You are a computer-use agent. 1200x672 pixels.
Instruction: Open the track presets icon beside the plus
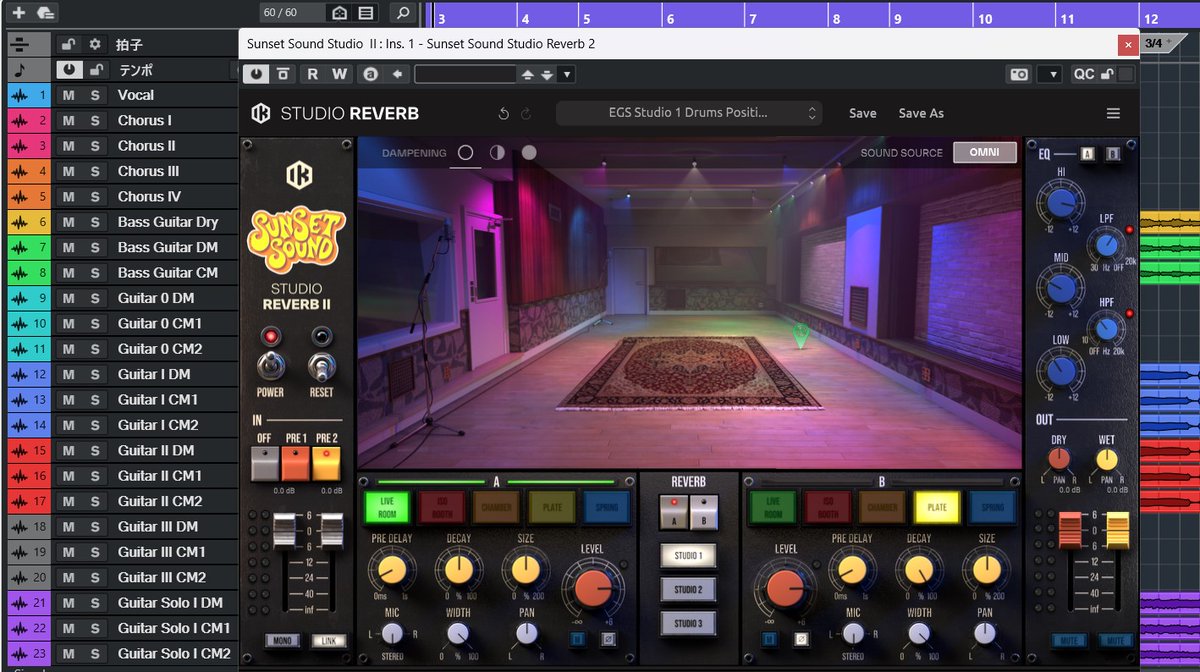46,13
